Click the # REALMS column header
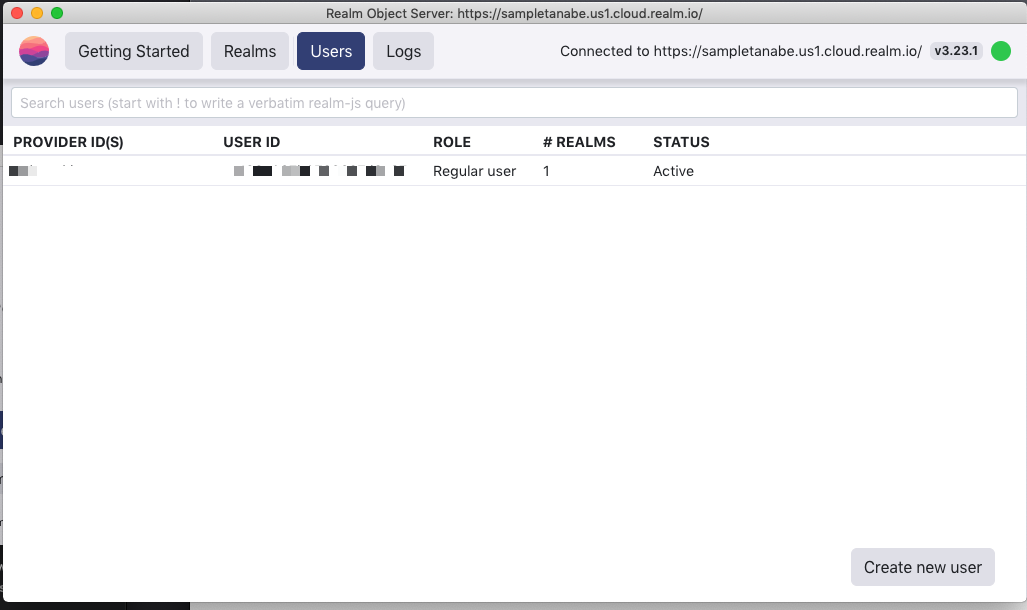This screenshot has height=610, width=1027. point(580,142)
